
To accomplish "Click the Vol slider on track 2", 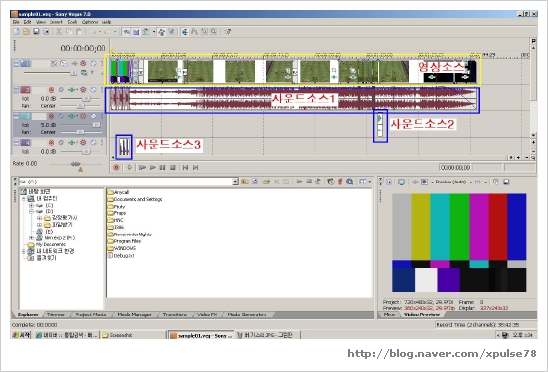I will [x=86, y=99].
